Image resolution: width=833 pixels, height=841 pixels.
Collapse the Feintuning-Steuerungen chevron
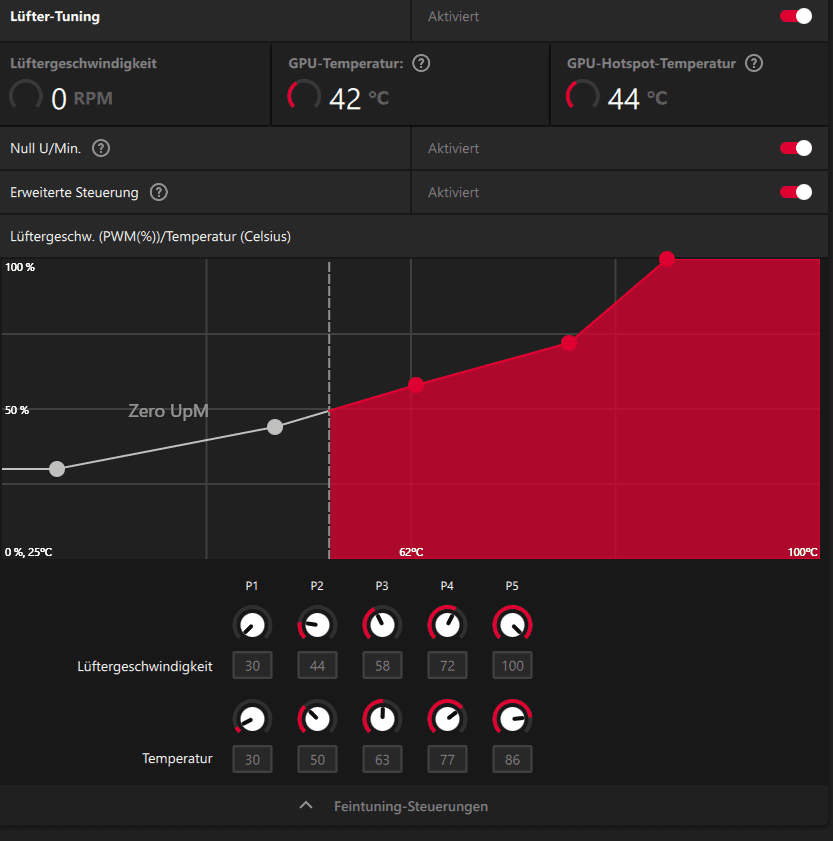click(x=306, y=805)
